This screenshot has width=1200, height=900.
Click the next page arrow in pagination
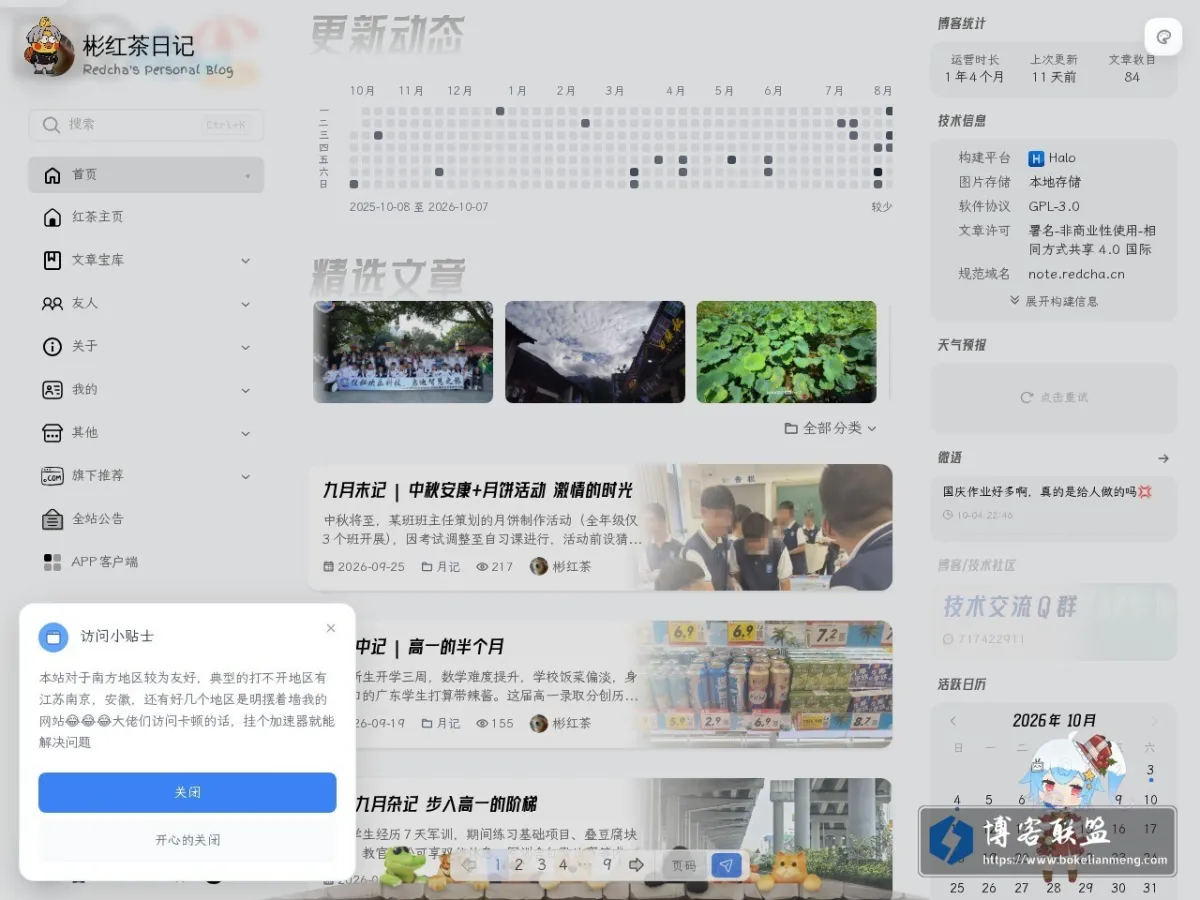(x=635, y=865)
